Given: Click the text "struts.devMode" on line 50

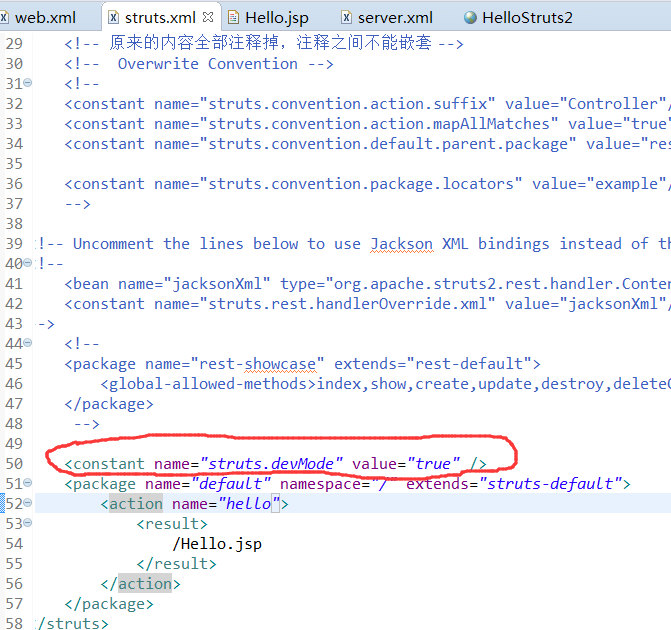Looking at the screenshot, I should [271, 464].
